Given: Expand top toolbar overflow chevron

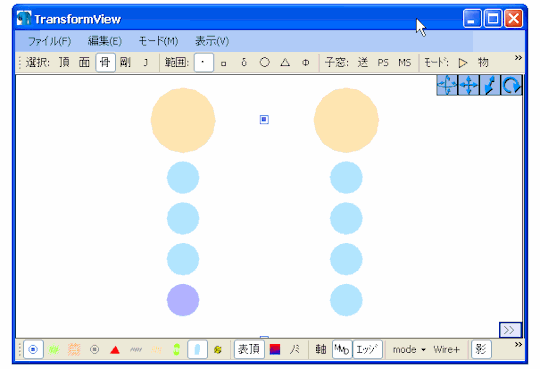Looking at the screenshot, I should pos(518,58).
